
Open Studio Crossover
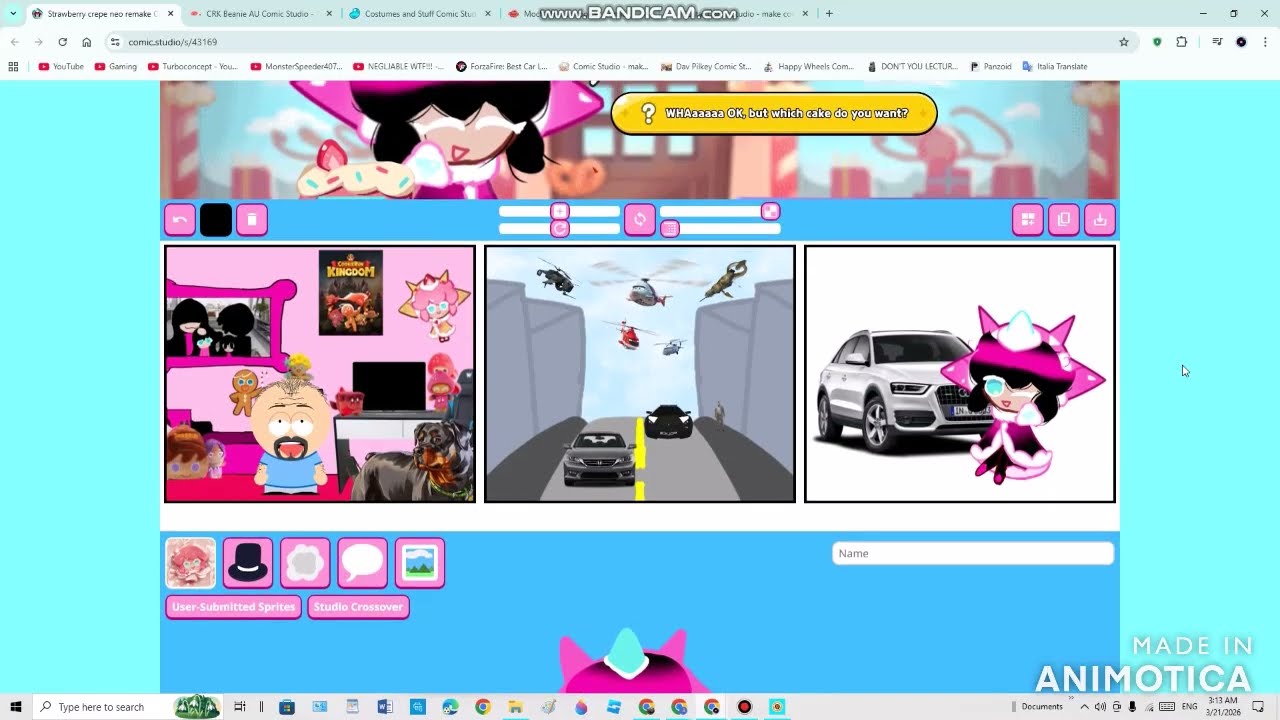[358, 607]
